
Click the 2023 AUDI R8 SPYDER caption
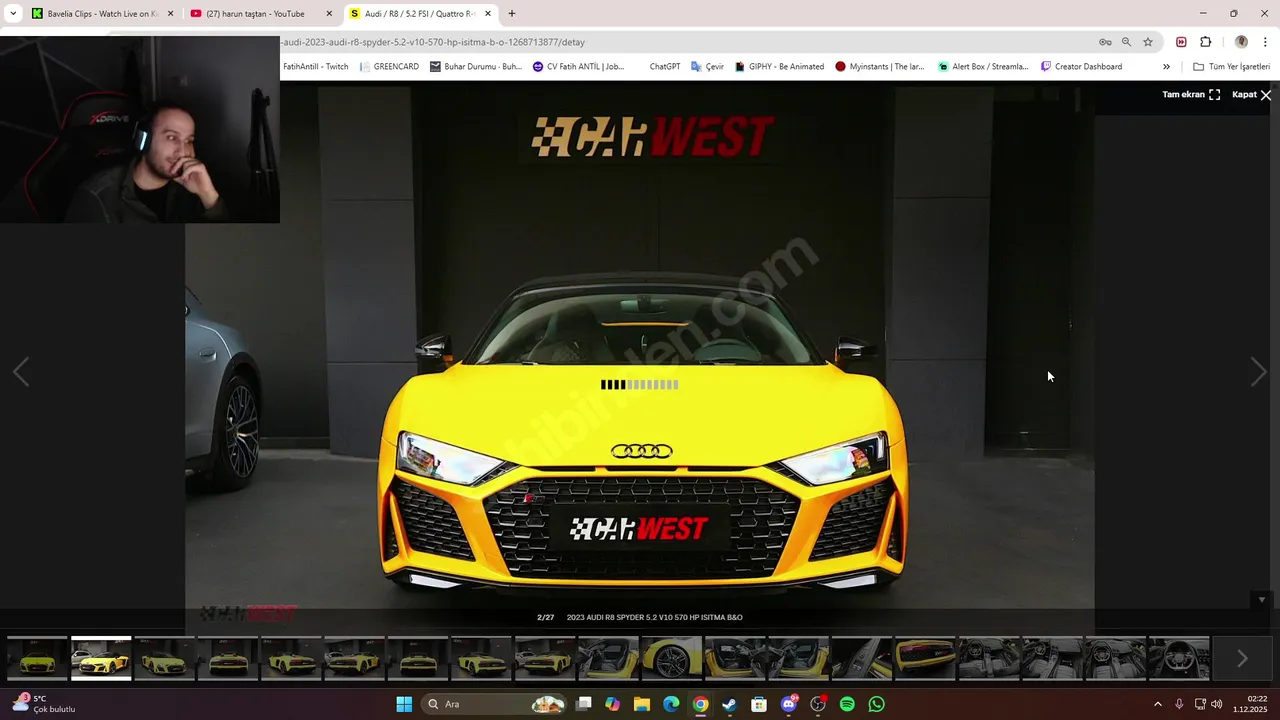pos(654,617)
